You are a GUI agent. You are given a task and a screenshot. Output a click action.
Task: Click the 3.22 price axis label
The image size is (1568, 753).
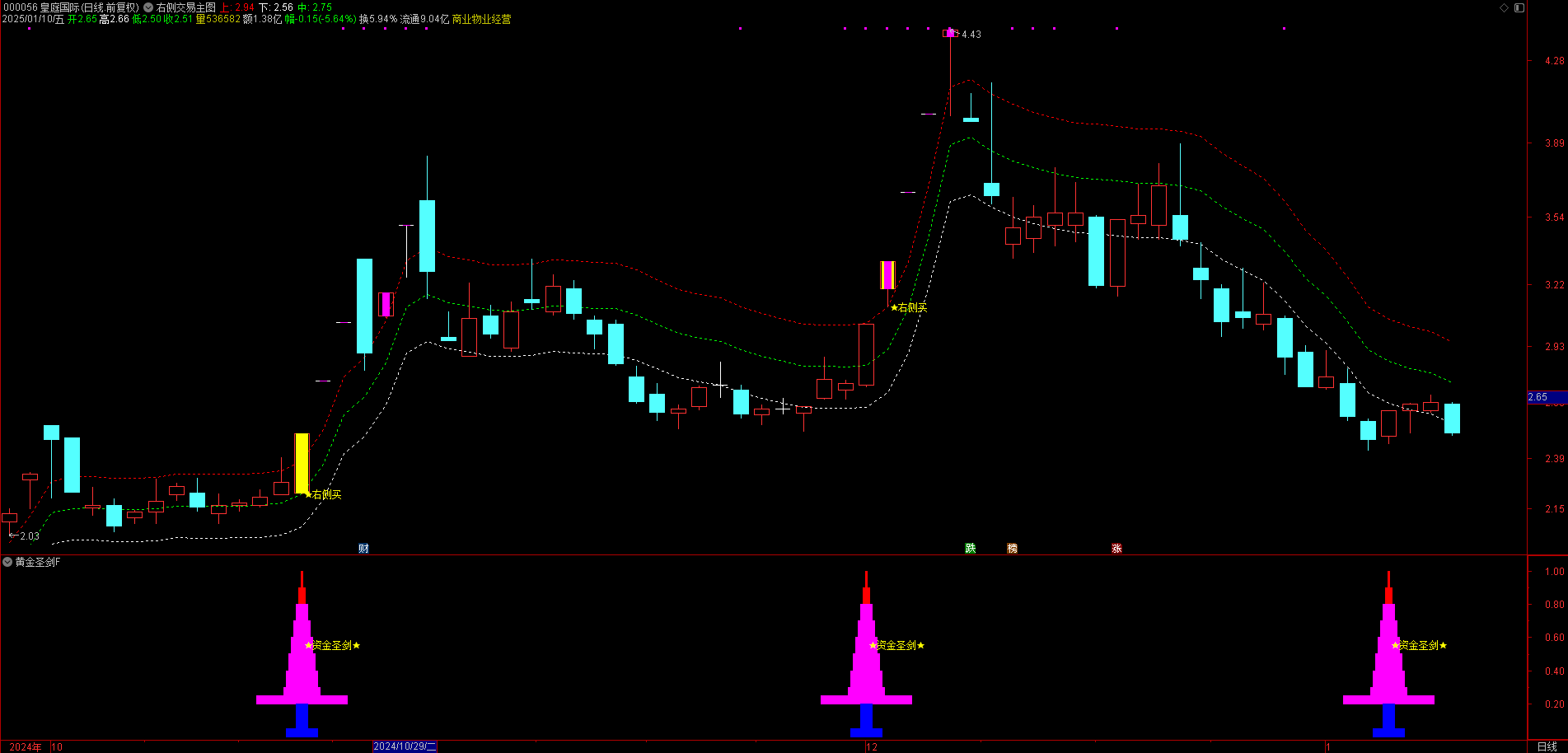pyautogui.click(x=1555, y=285)
